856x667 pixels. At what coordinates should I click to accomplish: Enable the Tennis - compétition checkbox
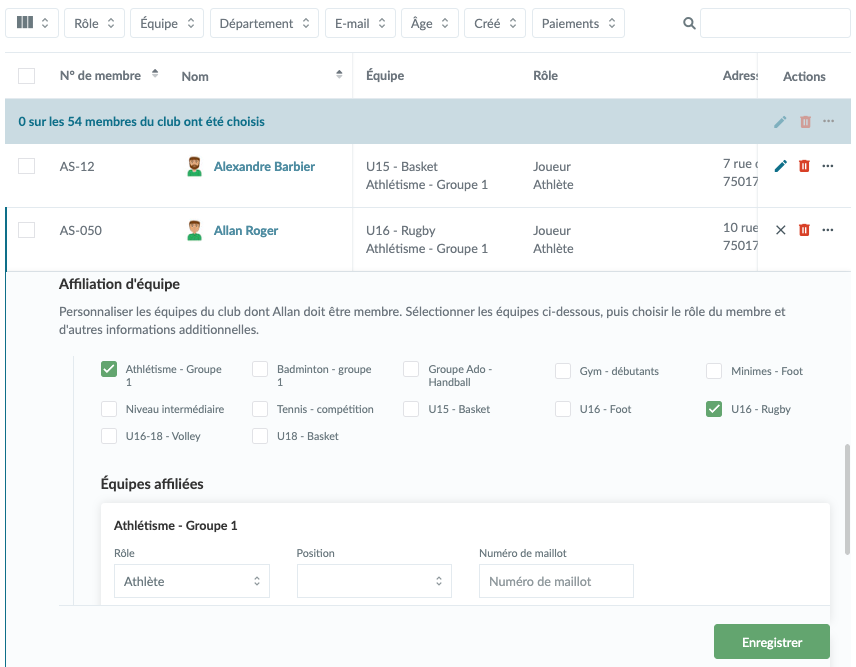tap(260, 409)
